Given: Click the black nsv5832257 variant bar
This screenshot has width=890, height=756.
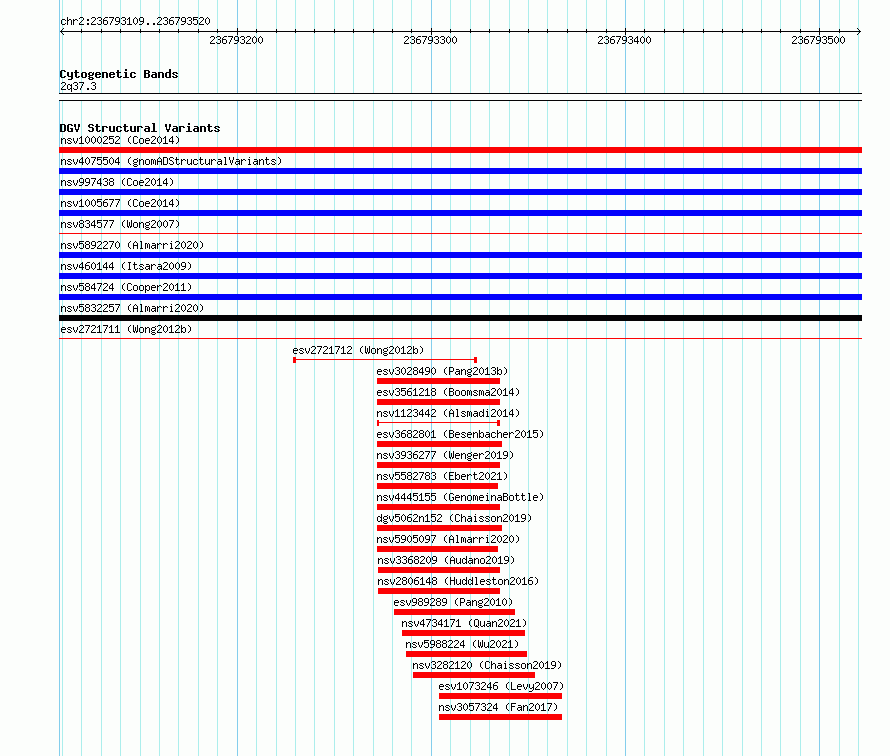Looking at the screenshot, I should pos(460,318).
